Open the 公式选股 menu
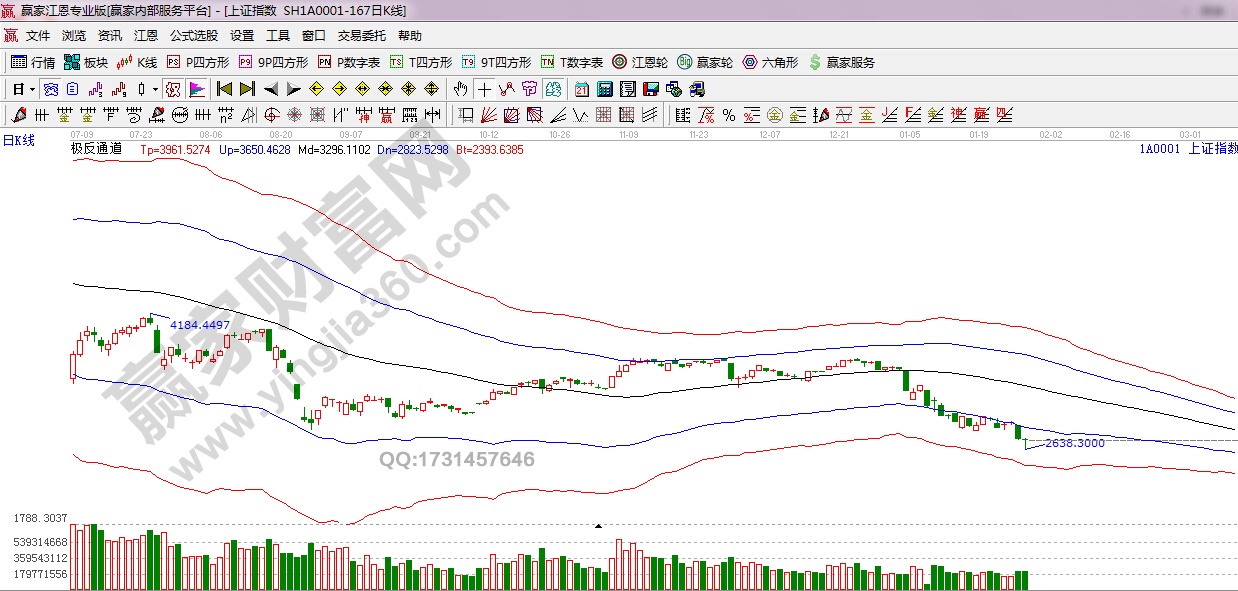The image size is (1238, 591). (193, 36)
